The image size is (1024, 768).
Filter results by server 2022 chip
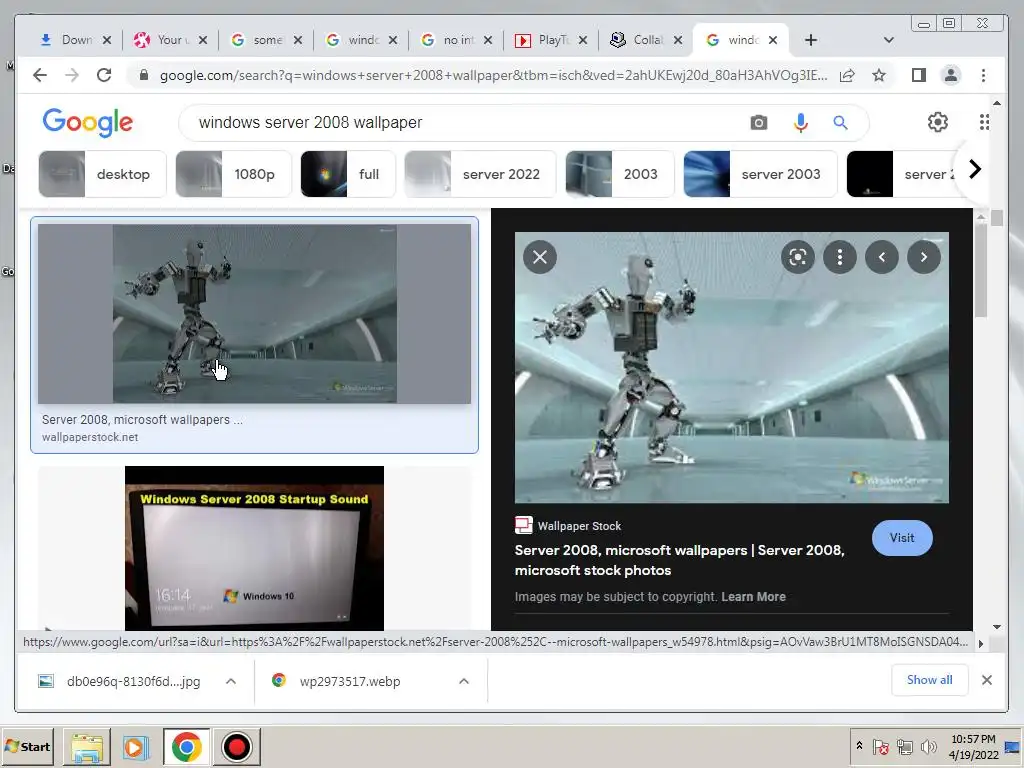tap(480, 174)
